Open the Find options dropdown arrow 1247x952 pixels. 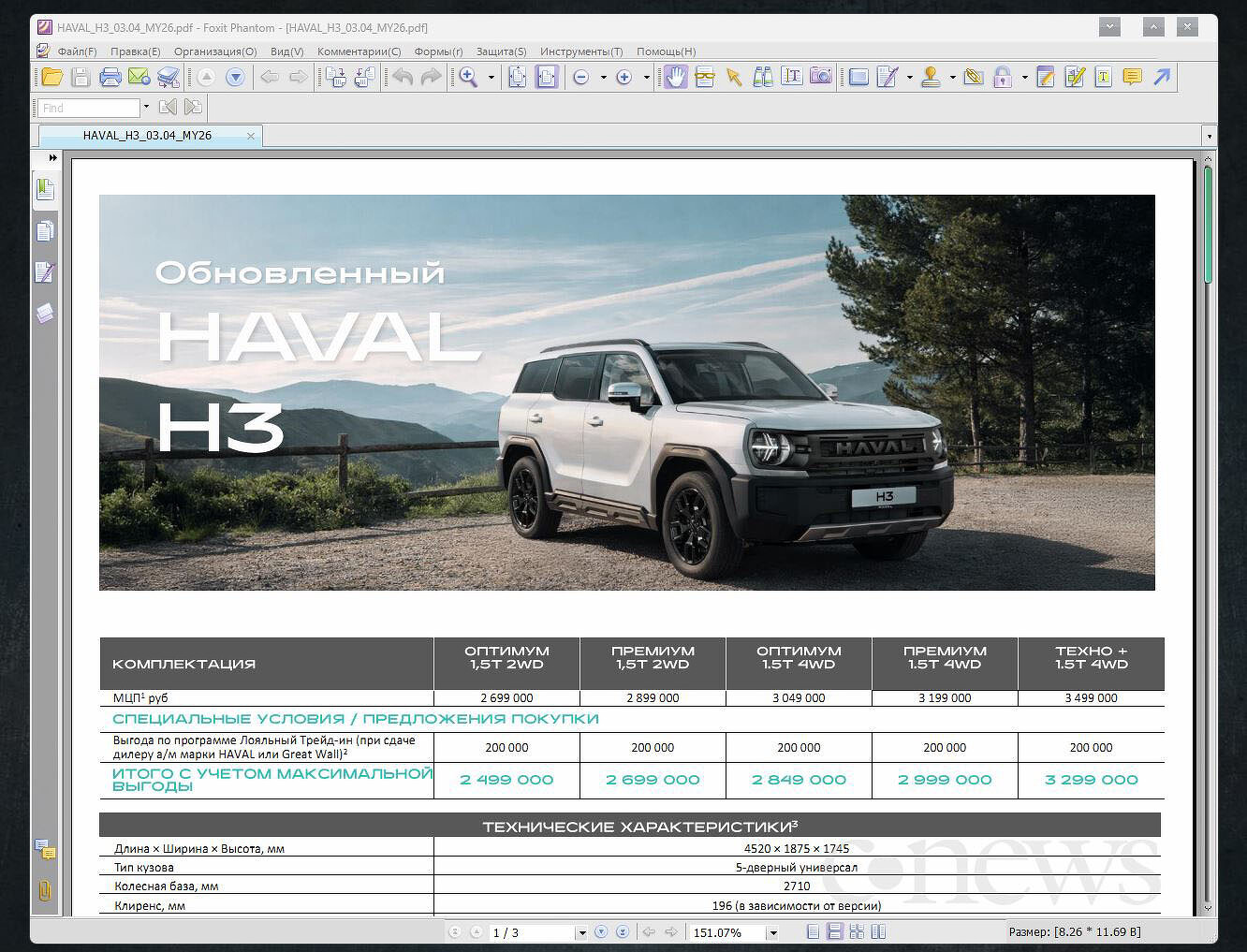coord(146,108)
